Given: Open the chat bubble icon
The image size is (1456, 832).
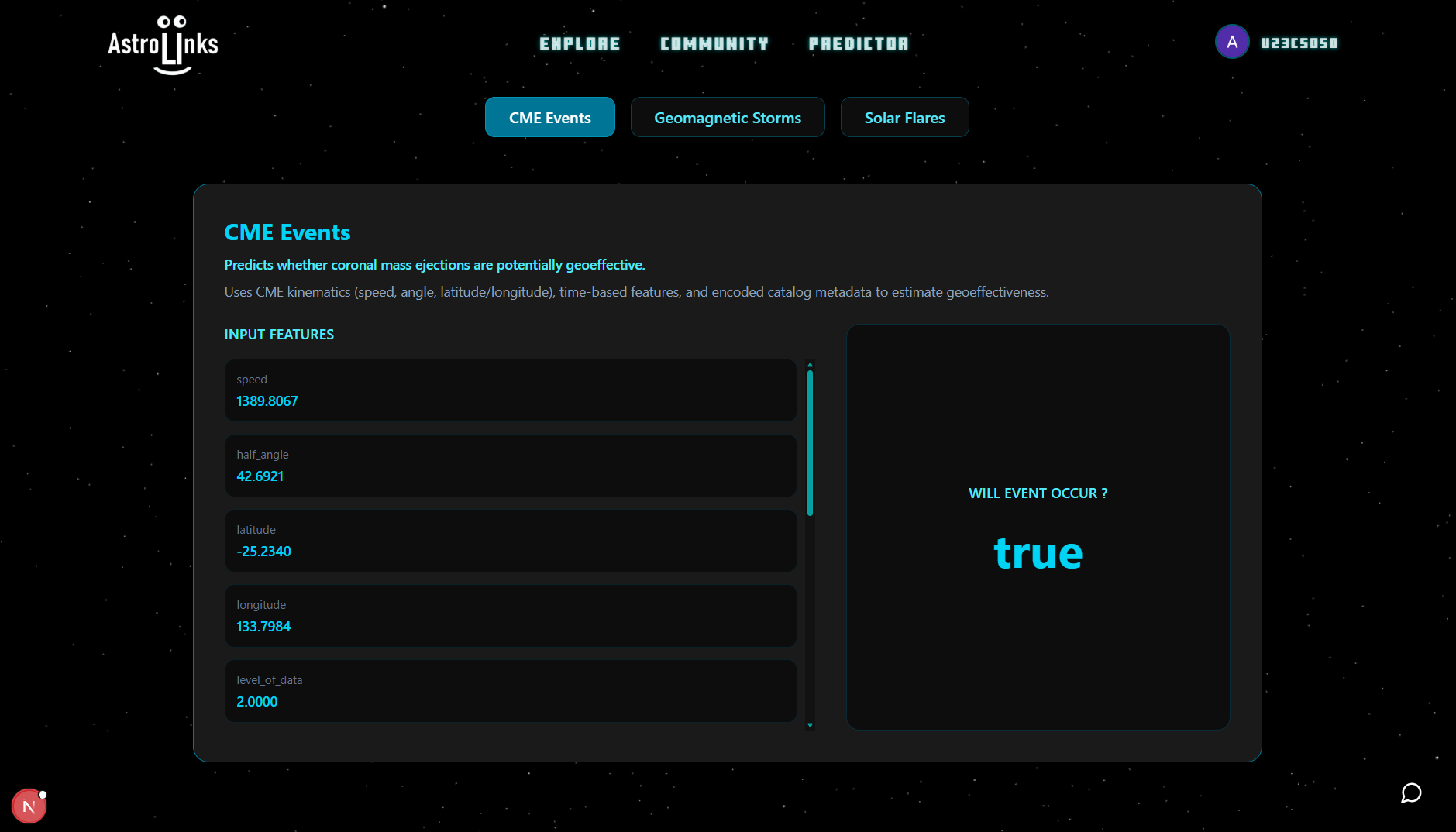Looking at the screenshot, I should (1411, 793).
